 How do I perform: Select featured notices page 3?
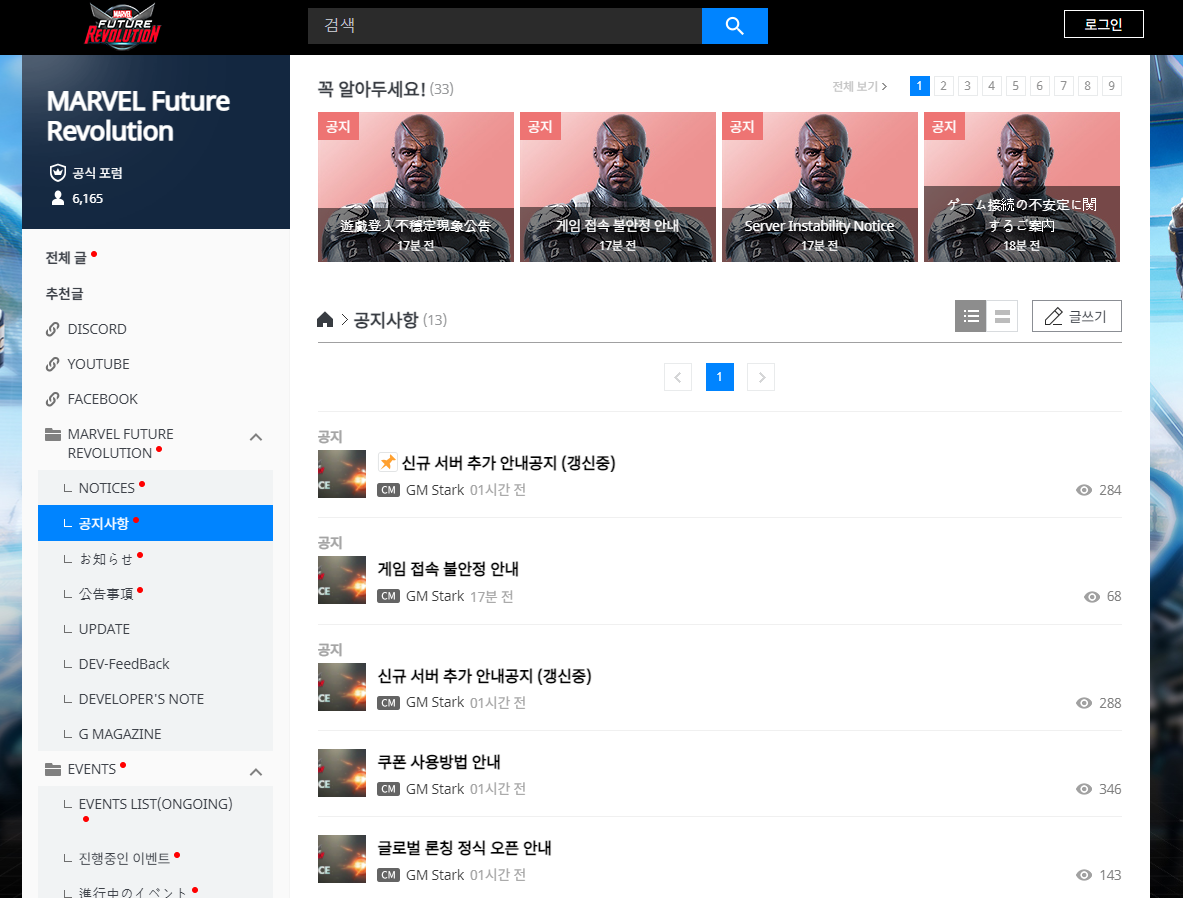967,86
